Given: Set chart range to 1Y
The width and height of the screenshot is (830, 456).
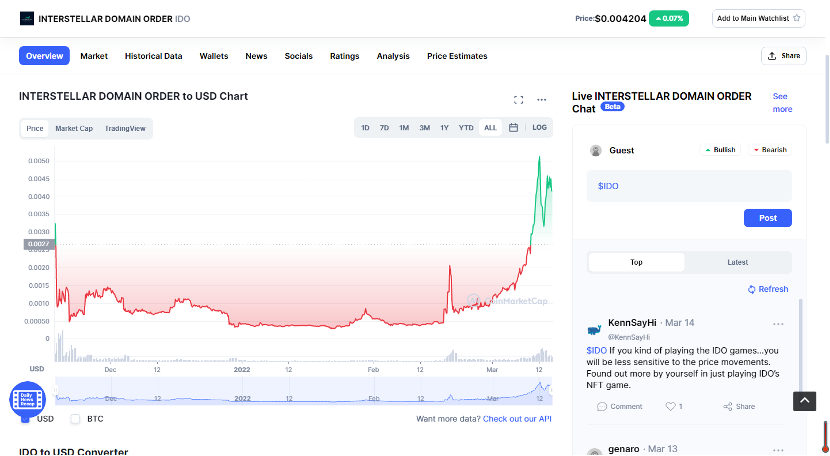Looking at the screenshot, I should pos(445,128).
